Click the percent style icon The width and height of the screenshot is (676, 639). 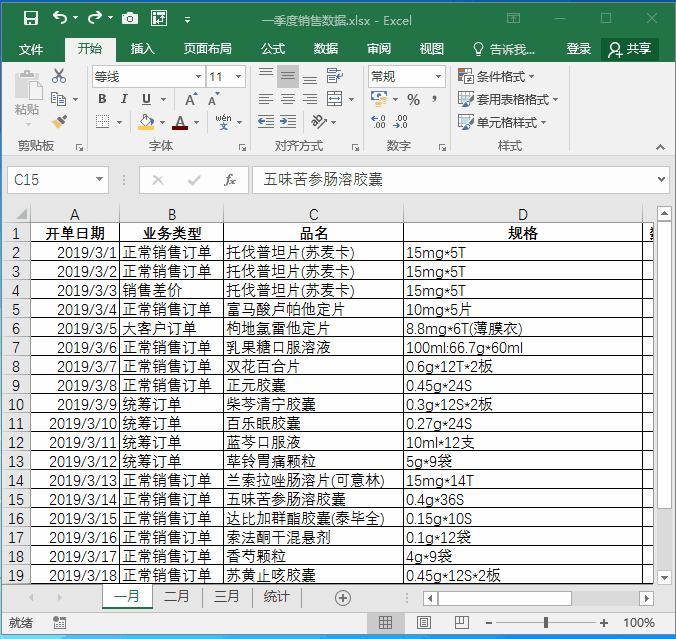tap(413, 99)
